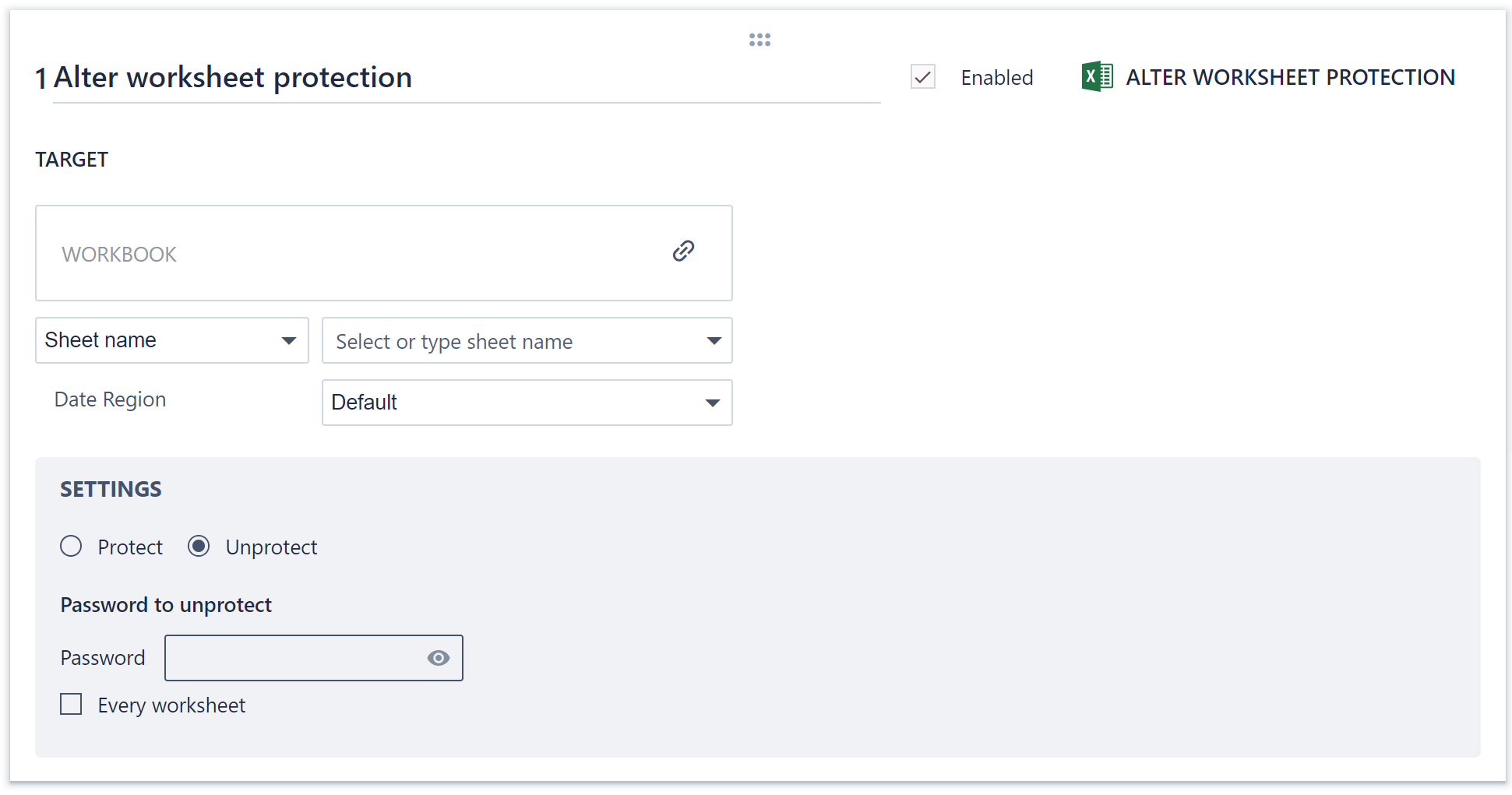Click the Sheet name dropdown arrow
This screenshot has height=795, width=1512.
pyautogui.click(x=289, y=340)
